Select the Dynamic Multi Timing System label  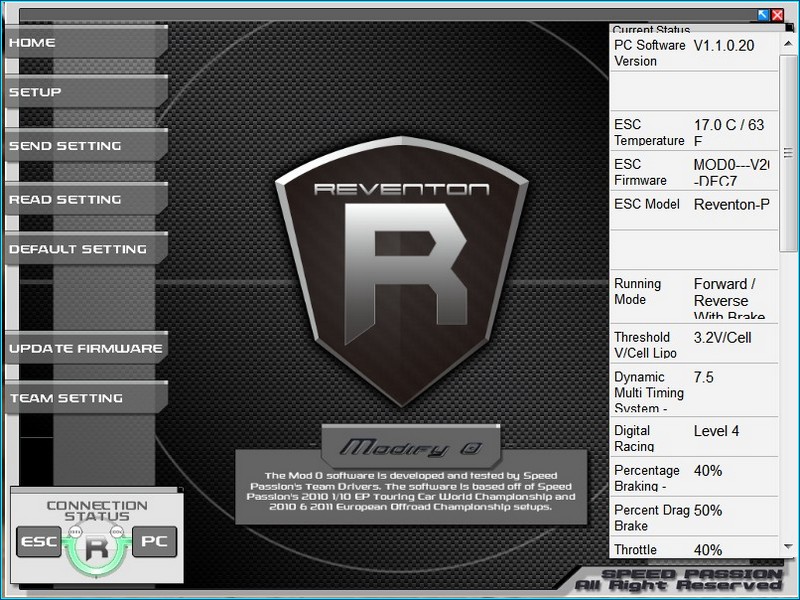point(649,392)
